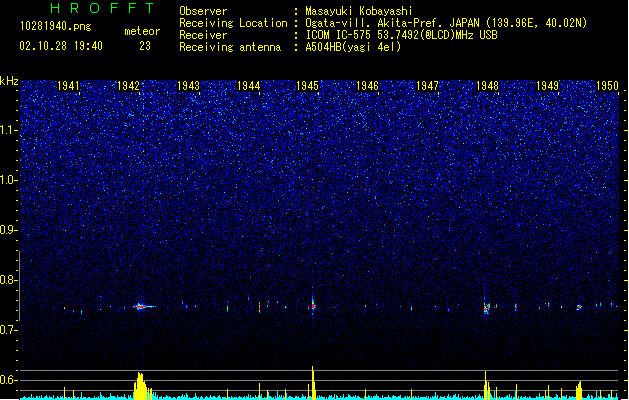Click time marker 1944
This screenshot has height=400, width=629.
248,86
